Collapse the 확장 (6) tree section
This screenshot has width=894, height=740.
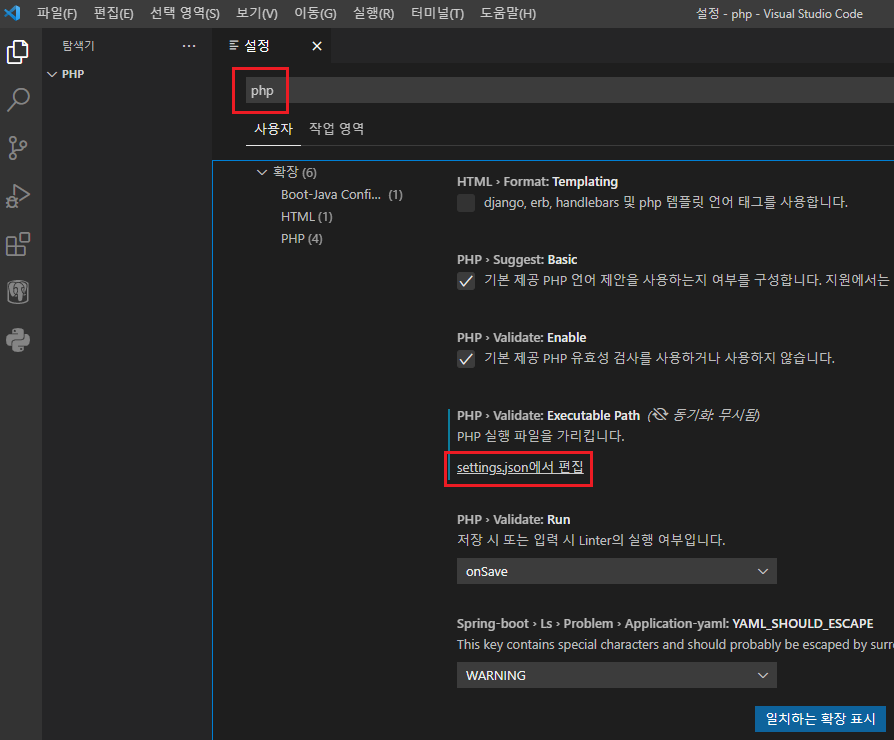pos(262,172)
